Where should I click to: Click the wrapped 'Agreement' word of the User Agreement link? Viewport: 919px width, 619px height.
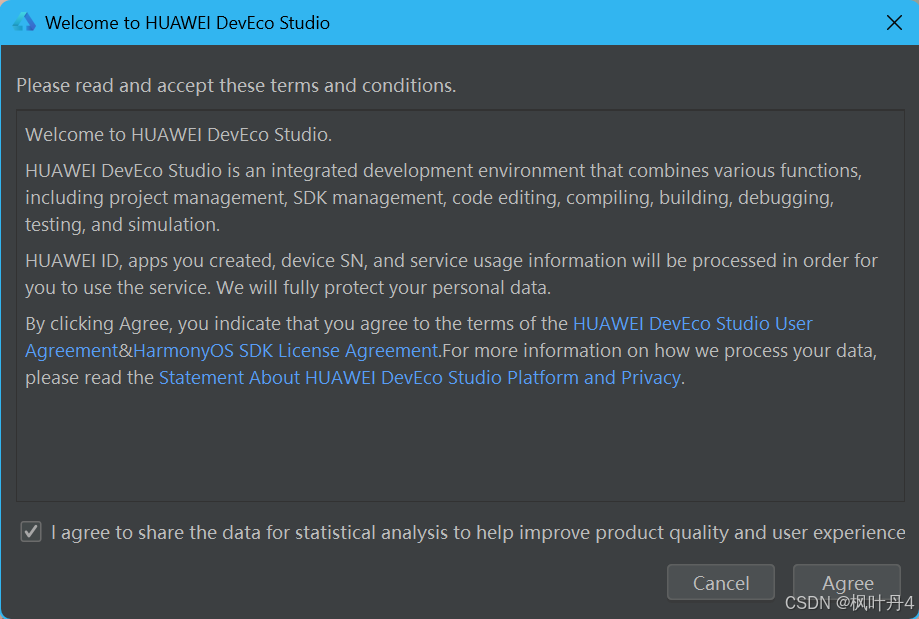[x=71, y=351]
